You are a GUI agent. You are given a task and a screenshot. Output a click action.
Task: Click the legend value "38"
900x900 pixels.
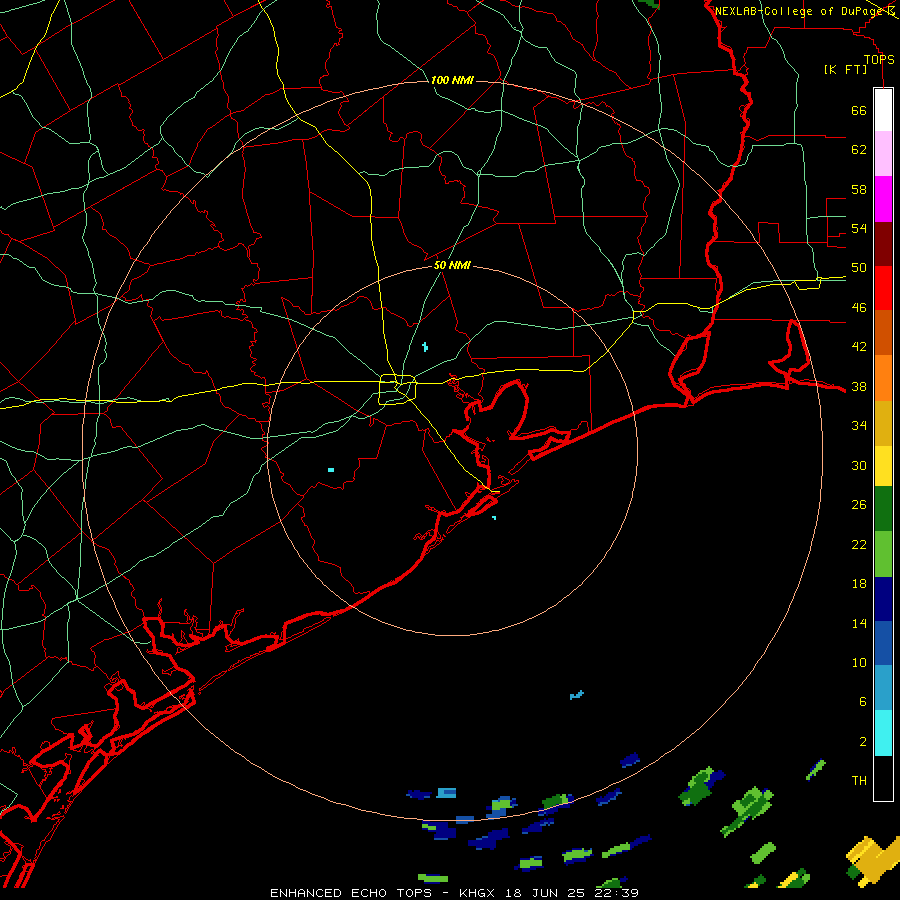859,387
